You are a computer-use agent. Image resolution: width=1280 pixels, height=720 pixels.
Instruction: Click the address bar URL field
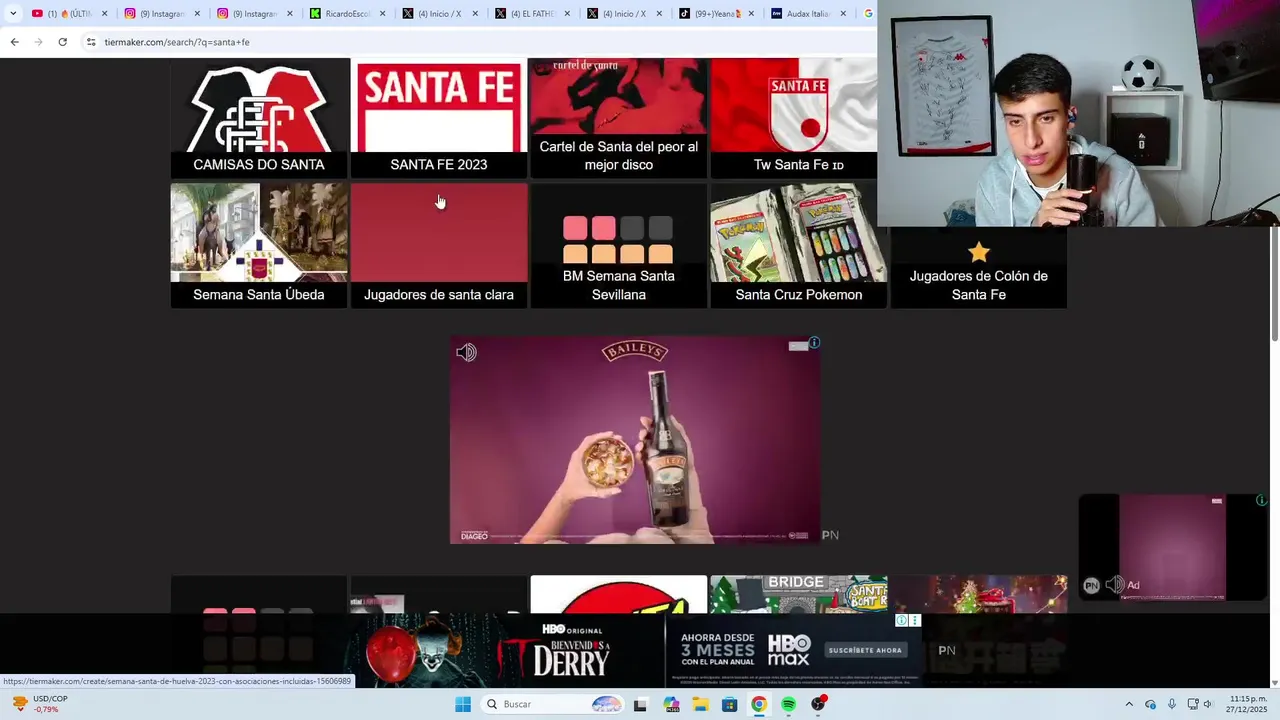(480, 42)
